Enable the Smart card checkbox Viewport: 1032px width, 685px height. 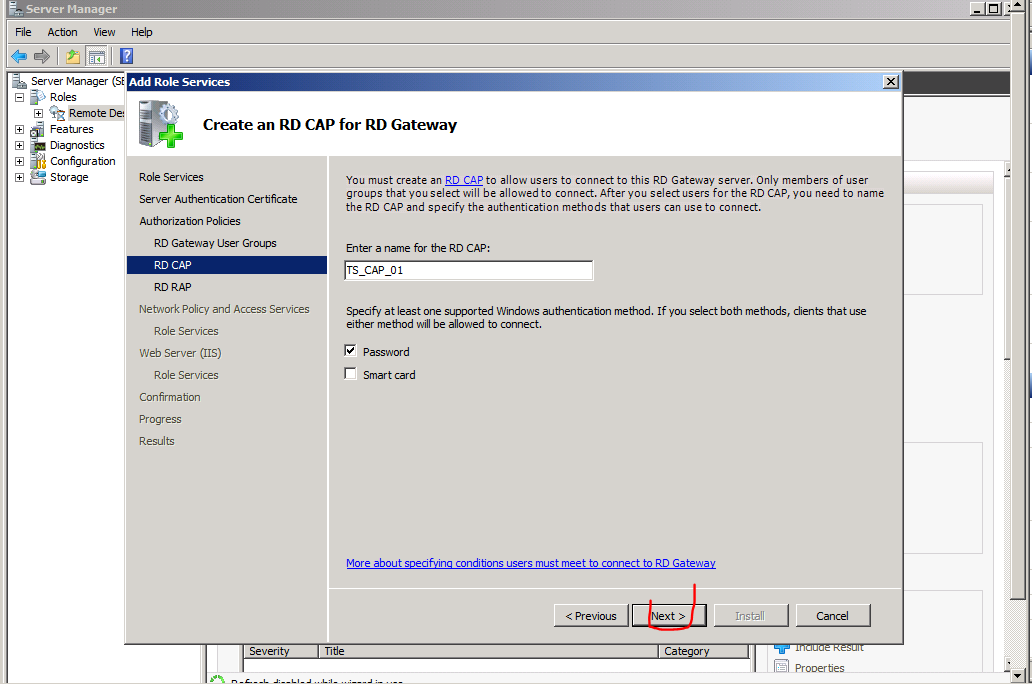coord(350,374)
